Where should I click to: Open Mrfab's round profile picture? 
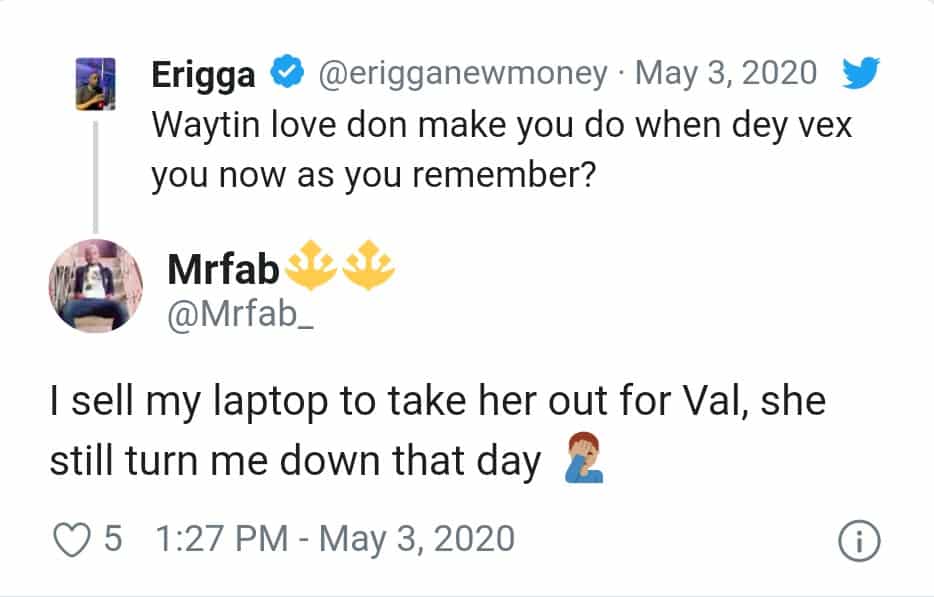(x=96, y=285)
